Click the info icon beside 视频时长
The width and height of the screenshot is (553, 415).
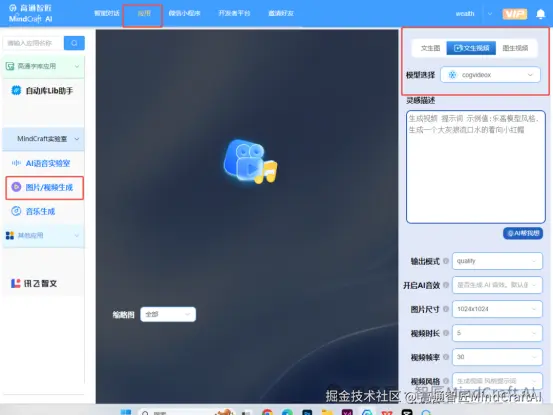pos(446,333)
